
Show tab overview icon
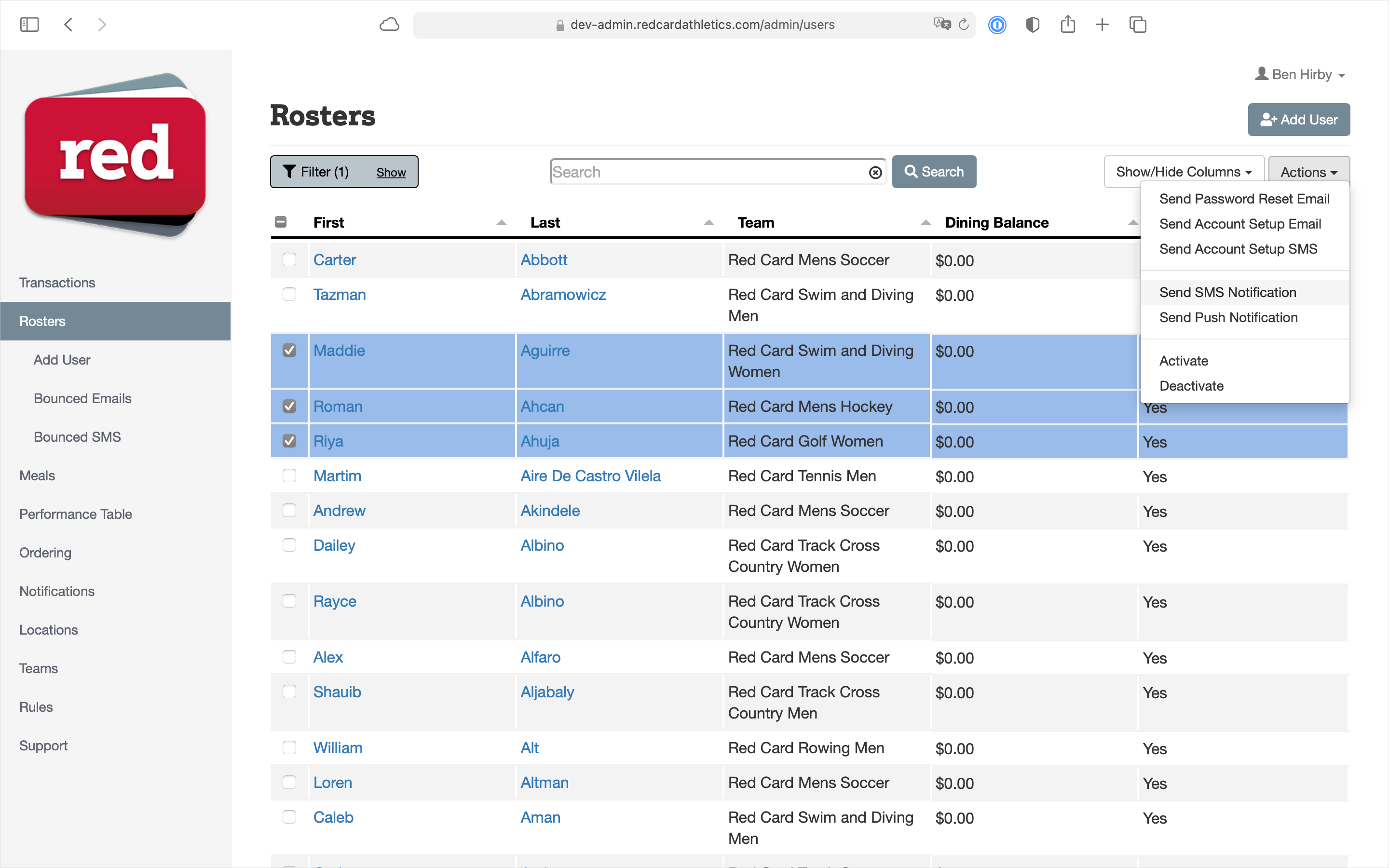point(1138,25)
